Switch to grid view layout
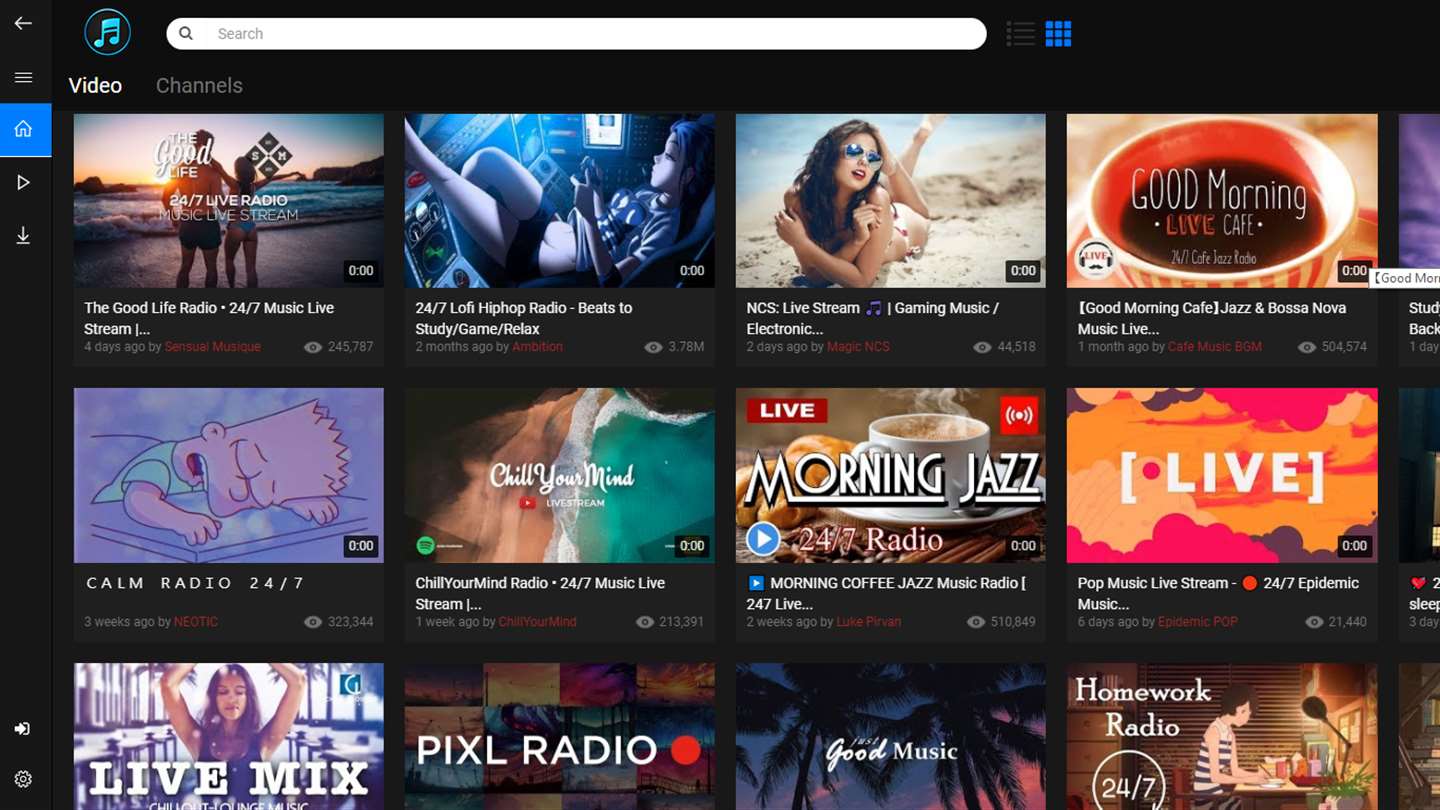 tap(1058, 34)
